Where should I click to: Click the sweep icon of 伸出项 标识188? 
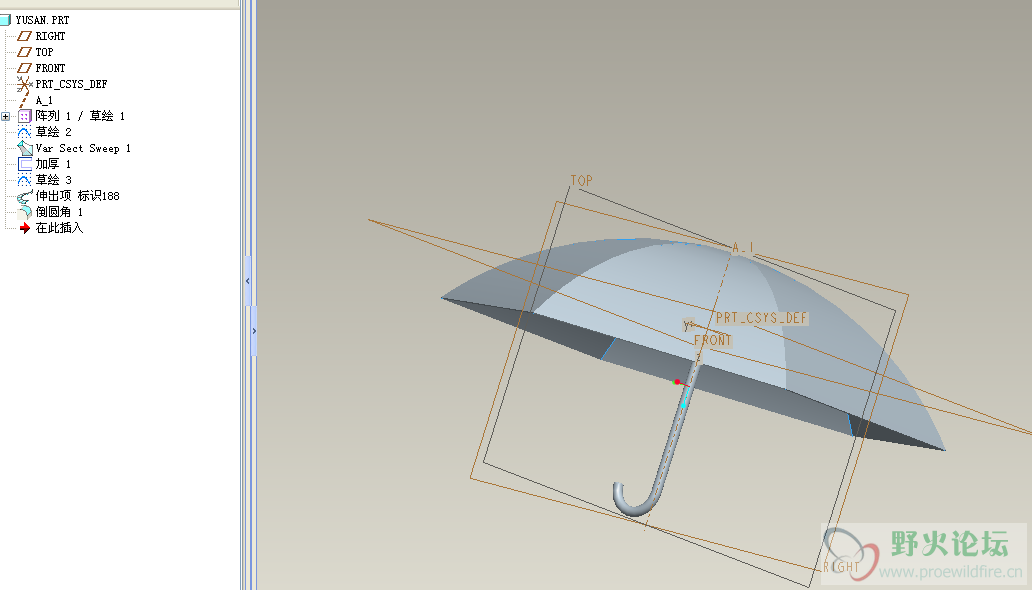click(x=24, y=196)
